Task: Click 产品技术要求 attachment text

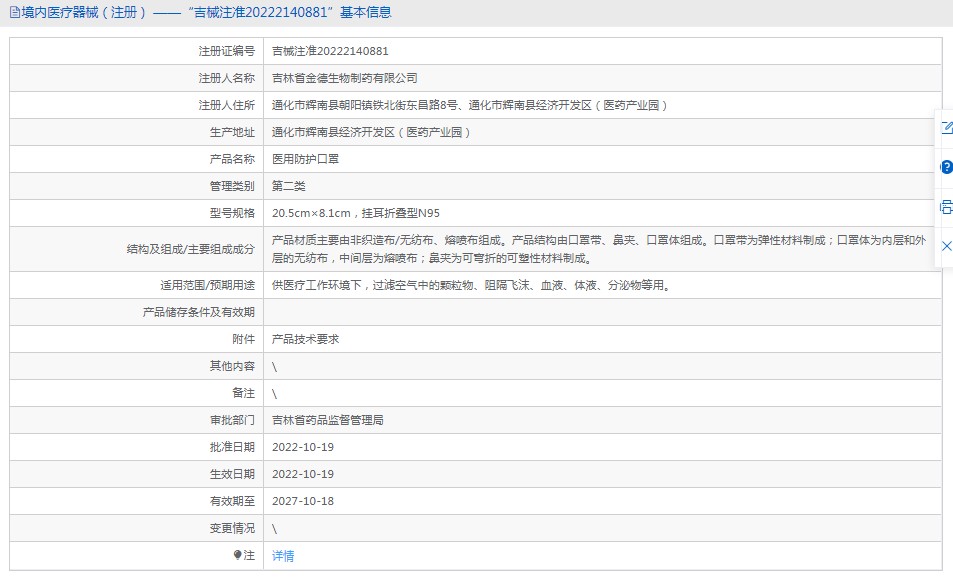Action: pos(305,339)
